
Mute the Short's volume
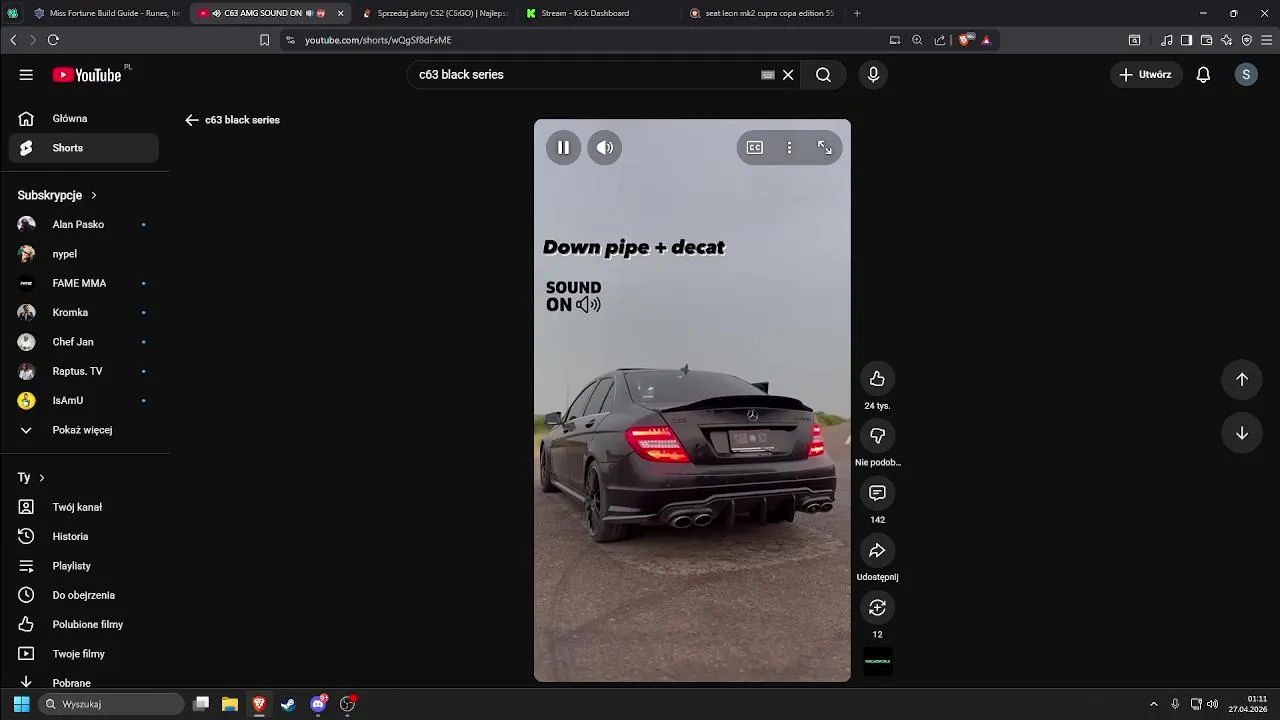(604, 148)
